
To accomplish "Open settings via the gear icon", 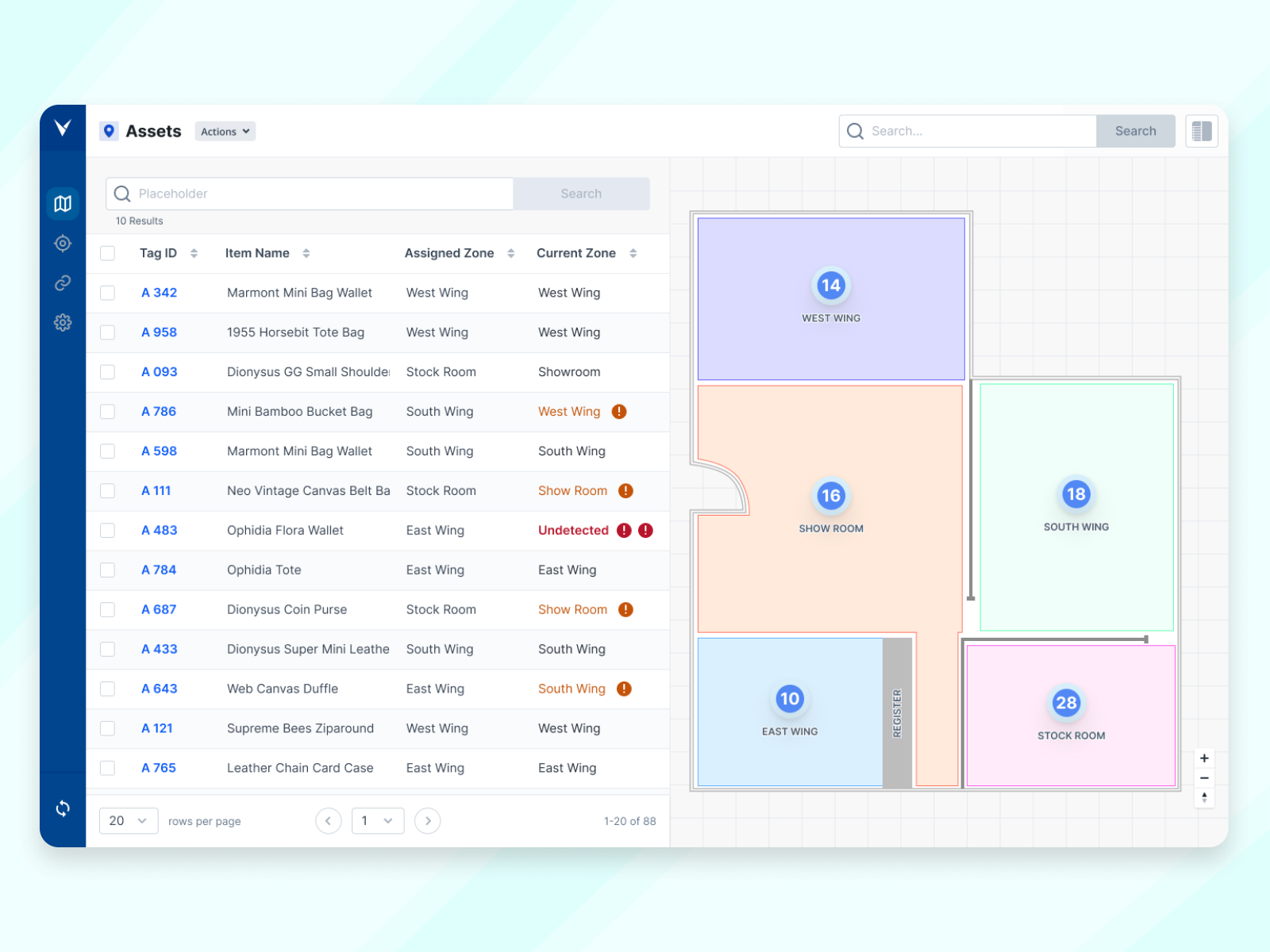I will pos(63,322).
